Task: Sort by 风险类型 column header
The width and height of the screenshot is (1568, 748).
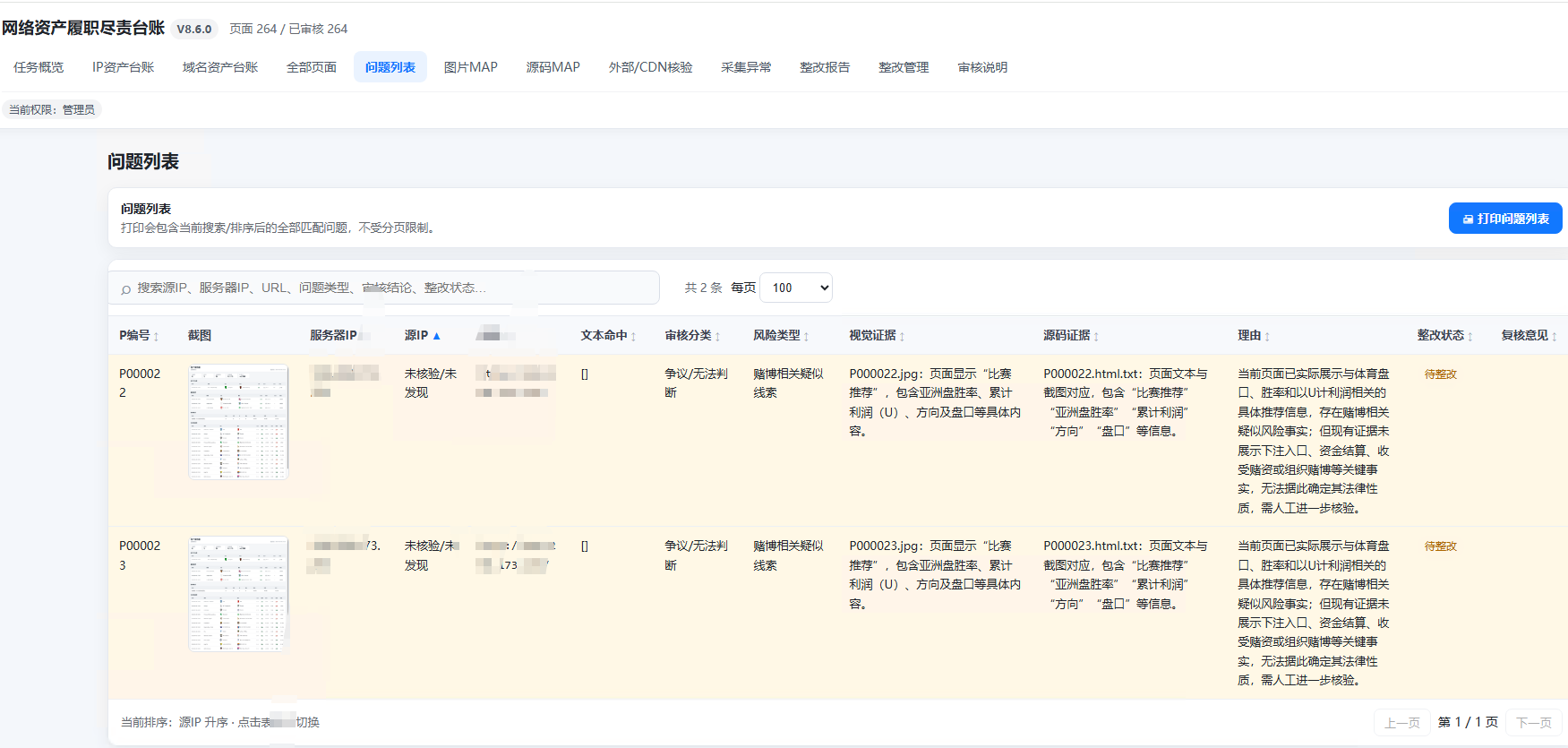Action: (x=781, y=335)
